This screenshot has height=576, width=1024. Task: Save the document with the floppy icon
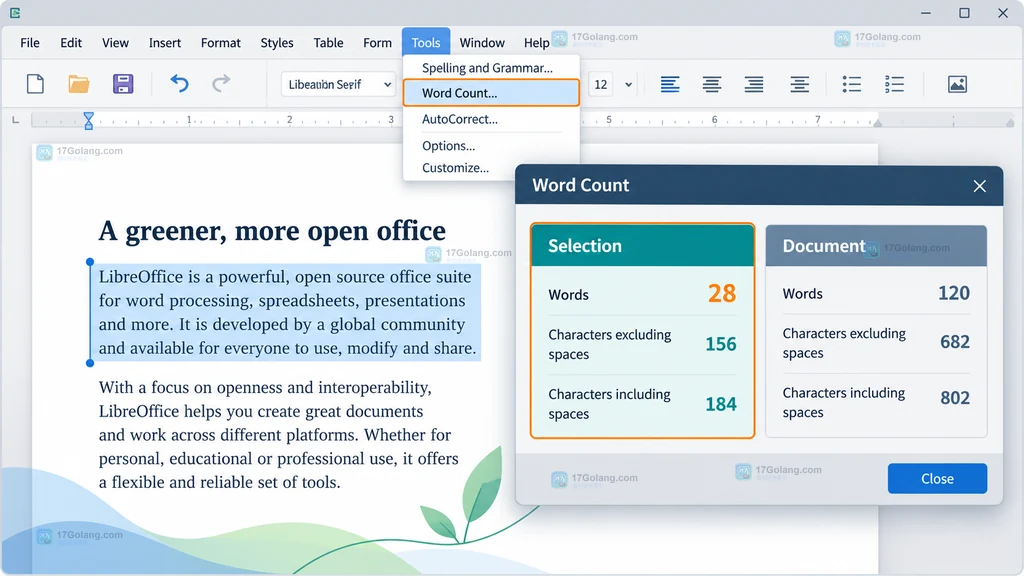point(123,84)
